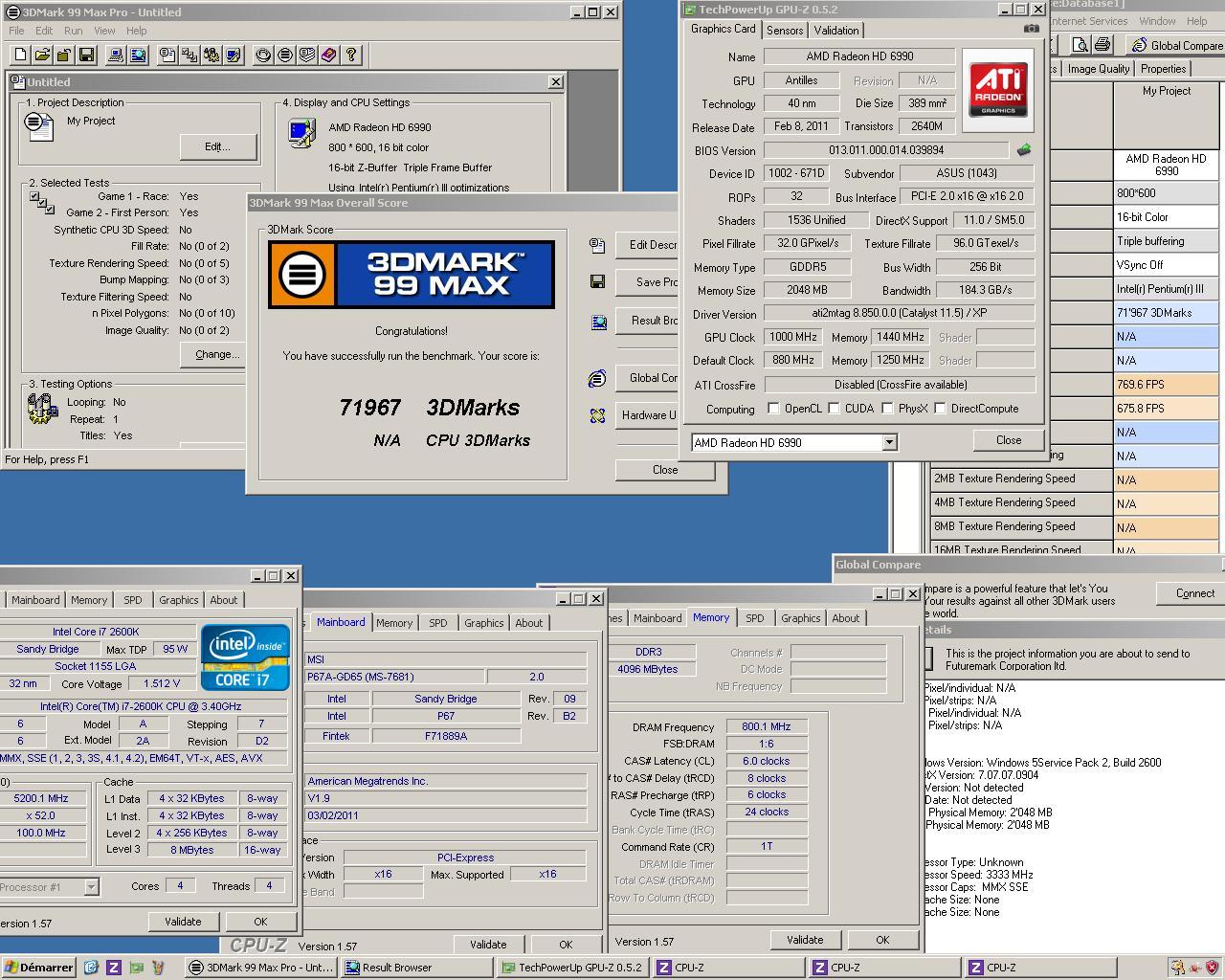Click the Internet Explorer quick launch icon
This screenshot has width=1225, height=980.
click(91, 968)
